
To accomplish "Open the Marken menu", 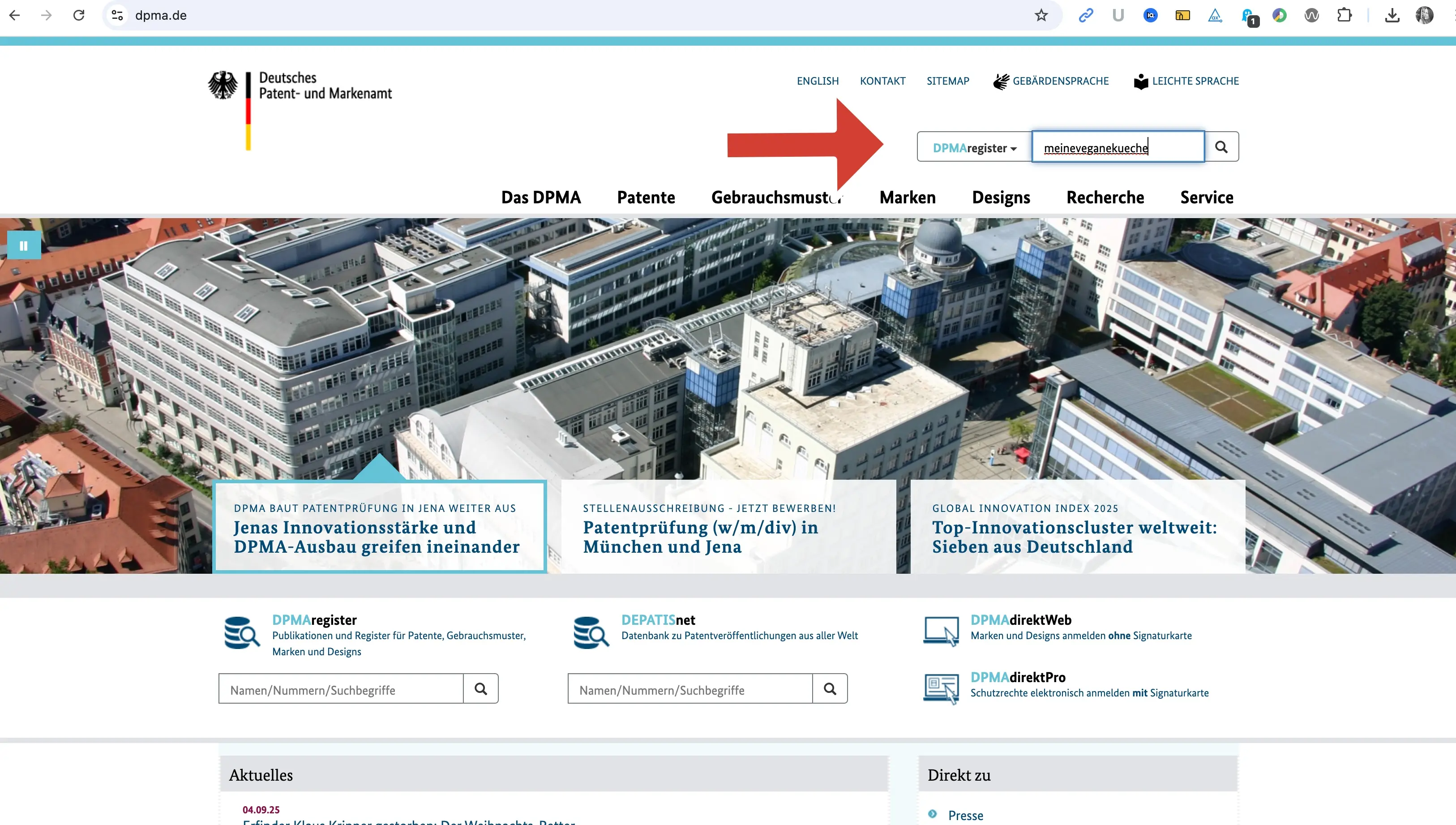I will pos(908,197).
